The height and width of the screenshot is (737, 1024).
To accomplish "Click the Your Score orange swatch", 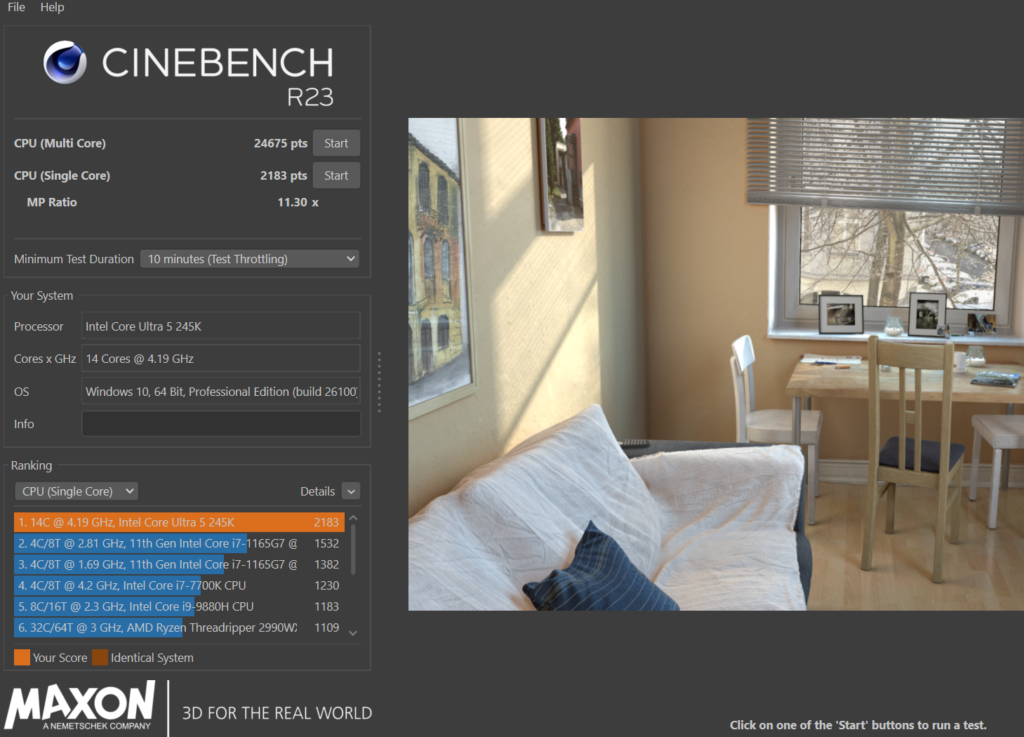I will (x=21, y=658).
